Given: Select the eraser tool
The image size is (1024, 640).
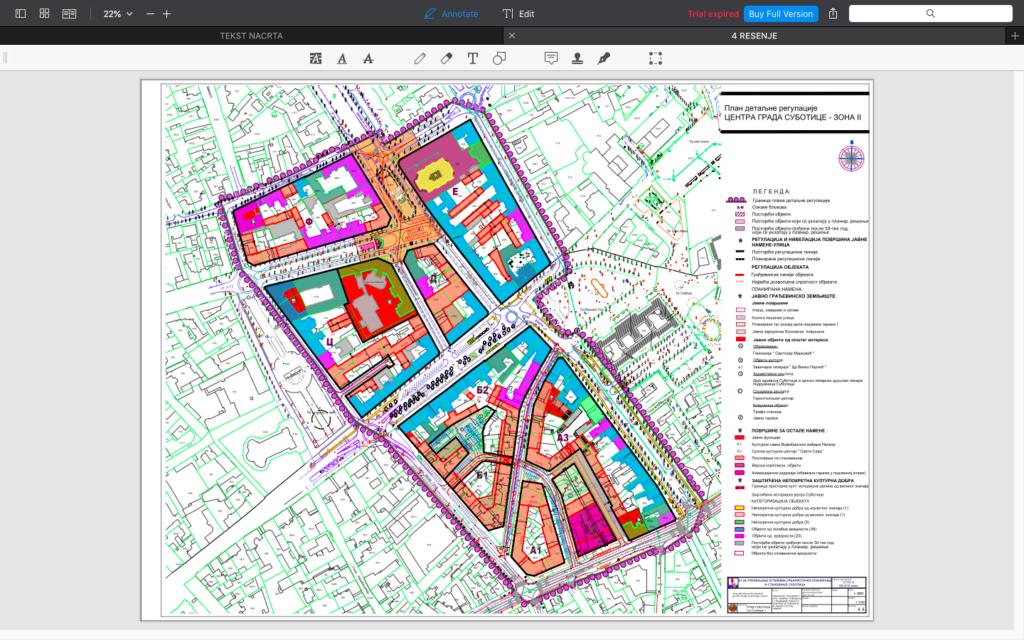Looking at the screenshot, I should pos(447,58).
